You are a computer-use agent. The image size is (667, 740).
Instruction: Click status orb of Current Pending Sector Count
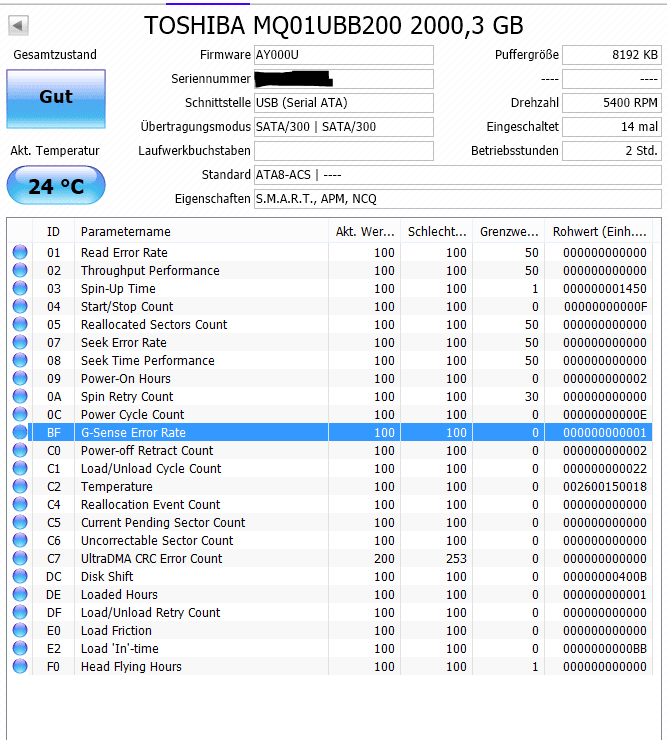point(20,522)
